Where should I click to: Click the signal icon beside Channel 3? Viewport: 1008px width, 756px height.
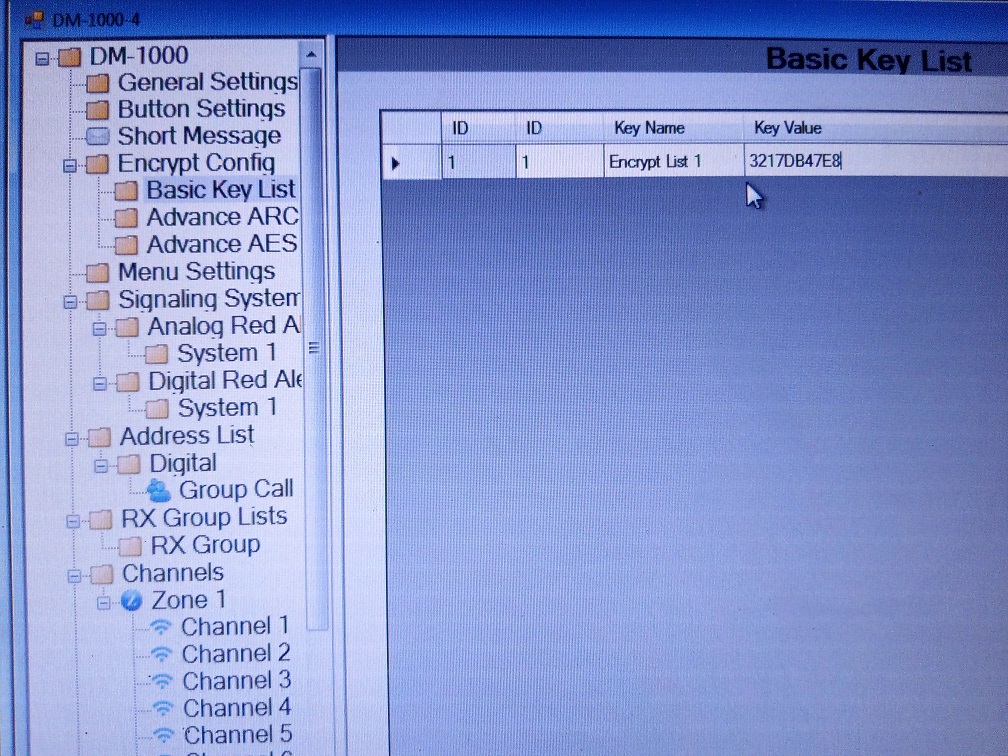tap(162, 681)
